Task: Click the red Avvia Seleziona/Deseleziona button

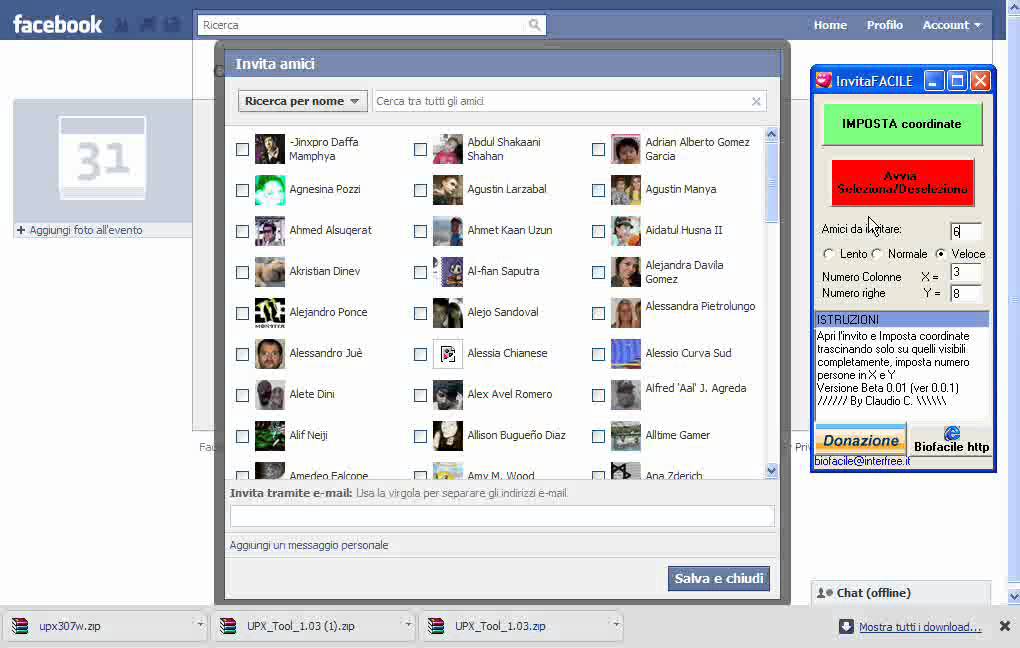Action: [902, 183]
